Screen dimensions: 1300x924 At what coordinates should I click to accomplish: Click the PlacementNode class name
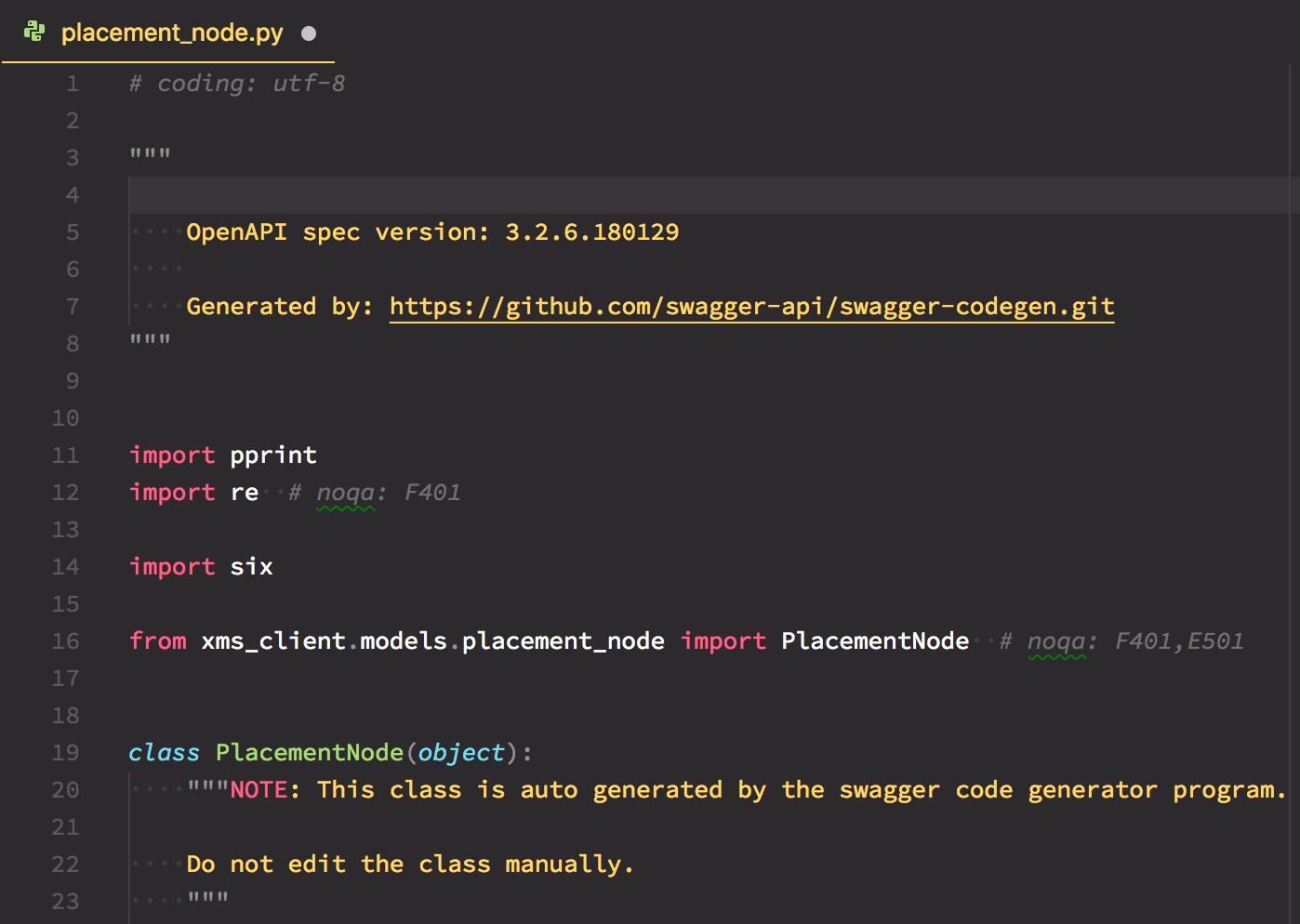[309, 752]
